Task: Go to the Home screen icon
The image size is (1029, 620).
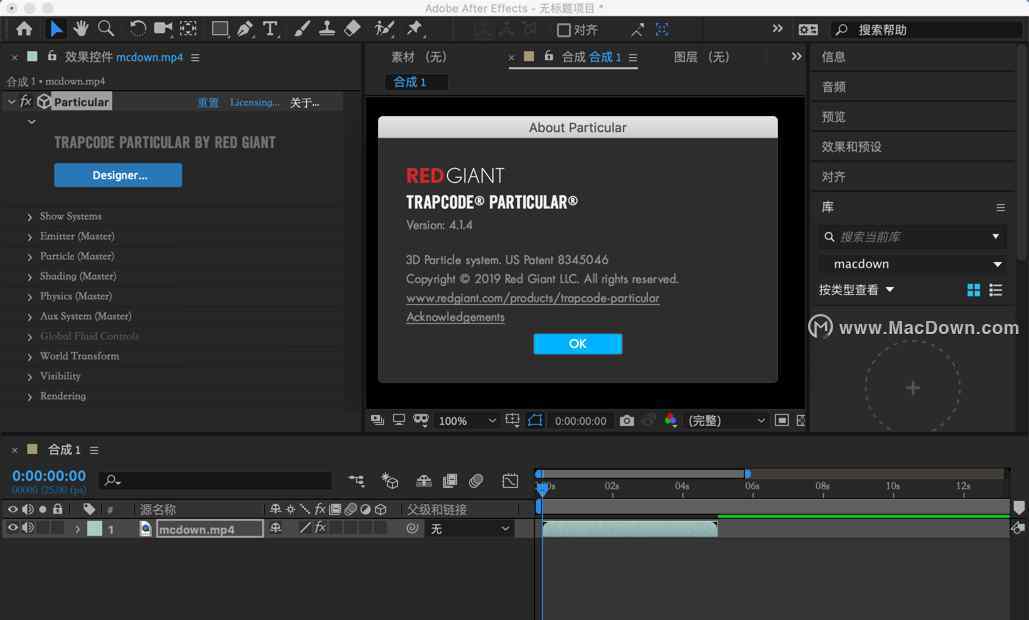Action: 24,29
